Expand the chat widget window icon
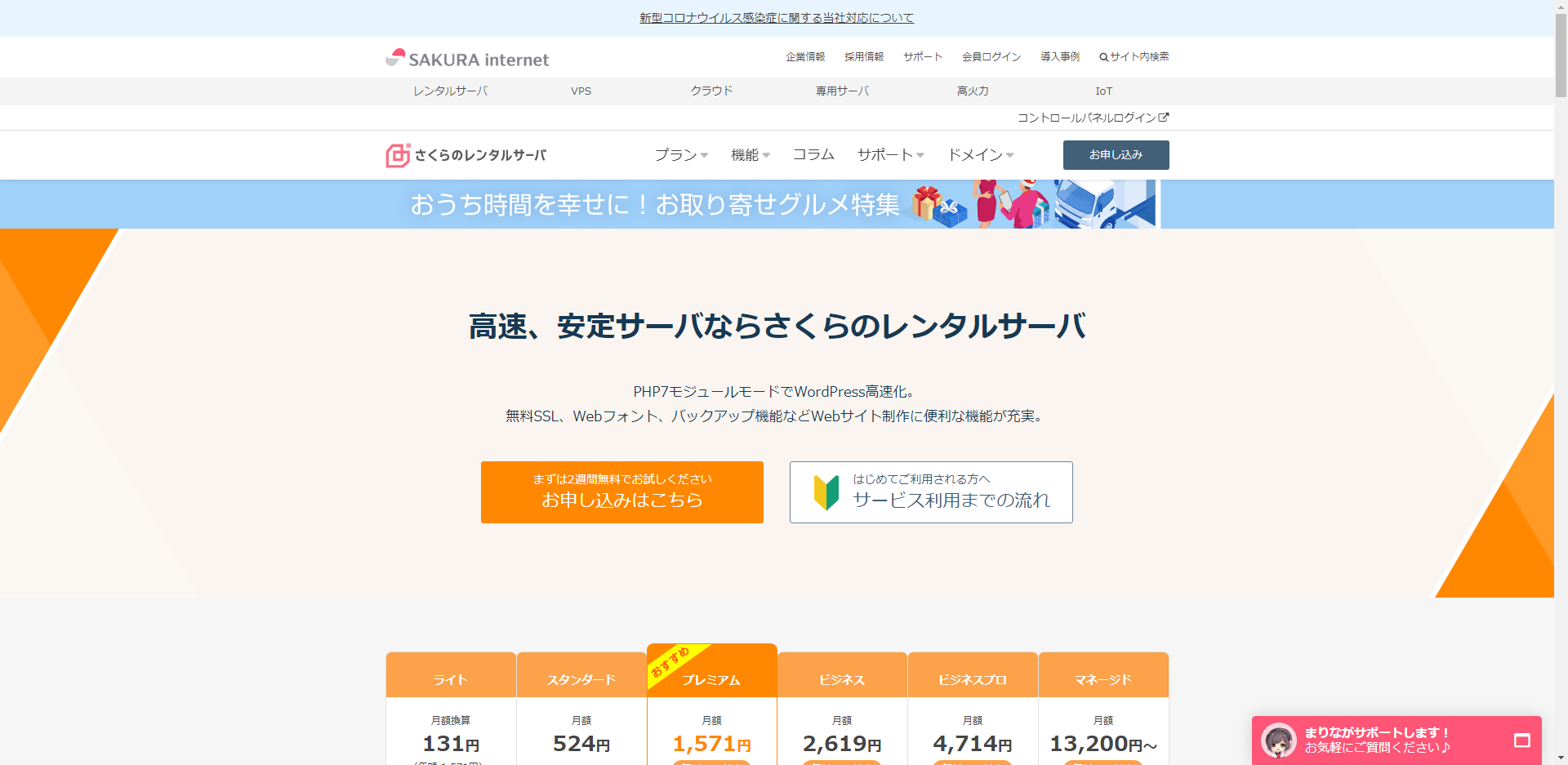 (1521, 741)
